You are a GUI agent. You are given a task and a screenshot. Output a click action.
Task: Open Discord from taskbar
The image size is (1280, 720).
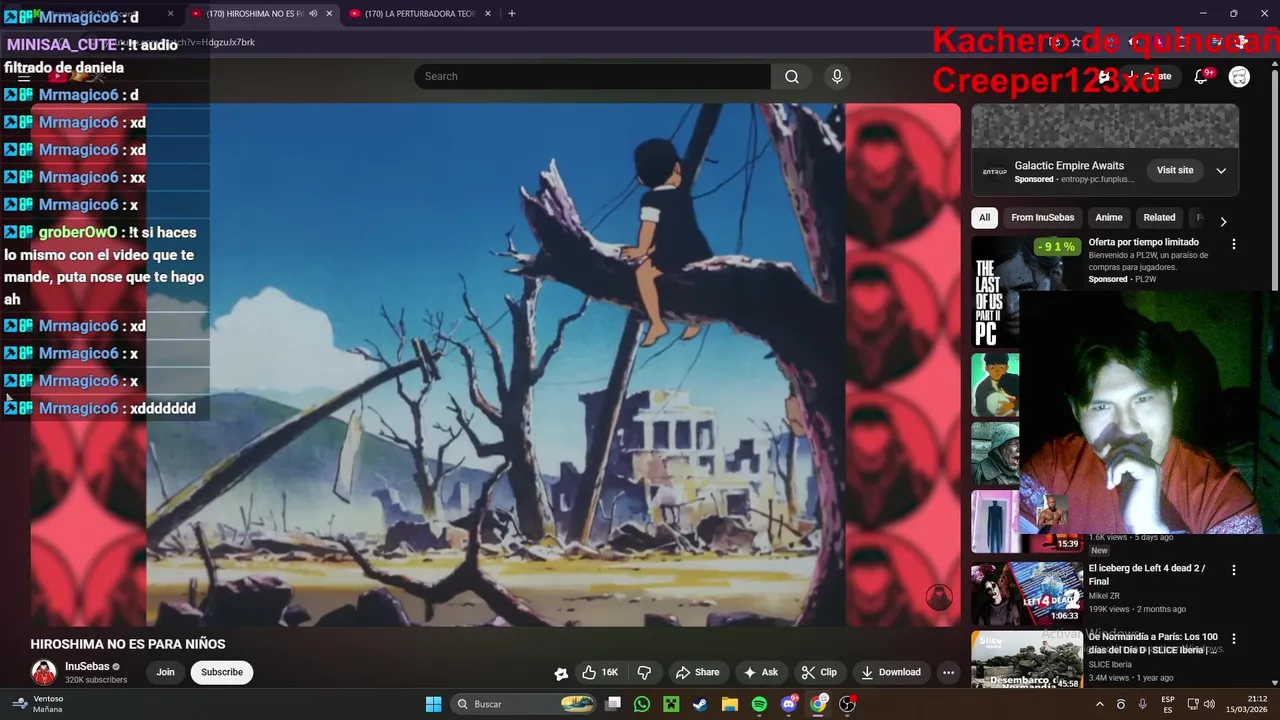pyautogui.click(x=788, y=704)
